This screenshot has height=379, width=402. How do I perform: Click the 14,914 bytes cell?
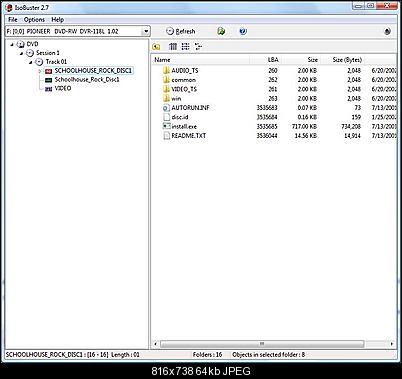coord(352,136)
